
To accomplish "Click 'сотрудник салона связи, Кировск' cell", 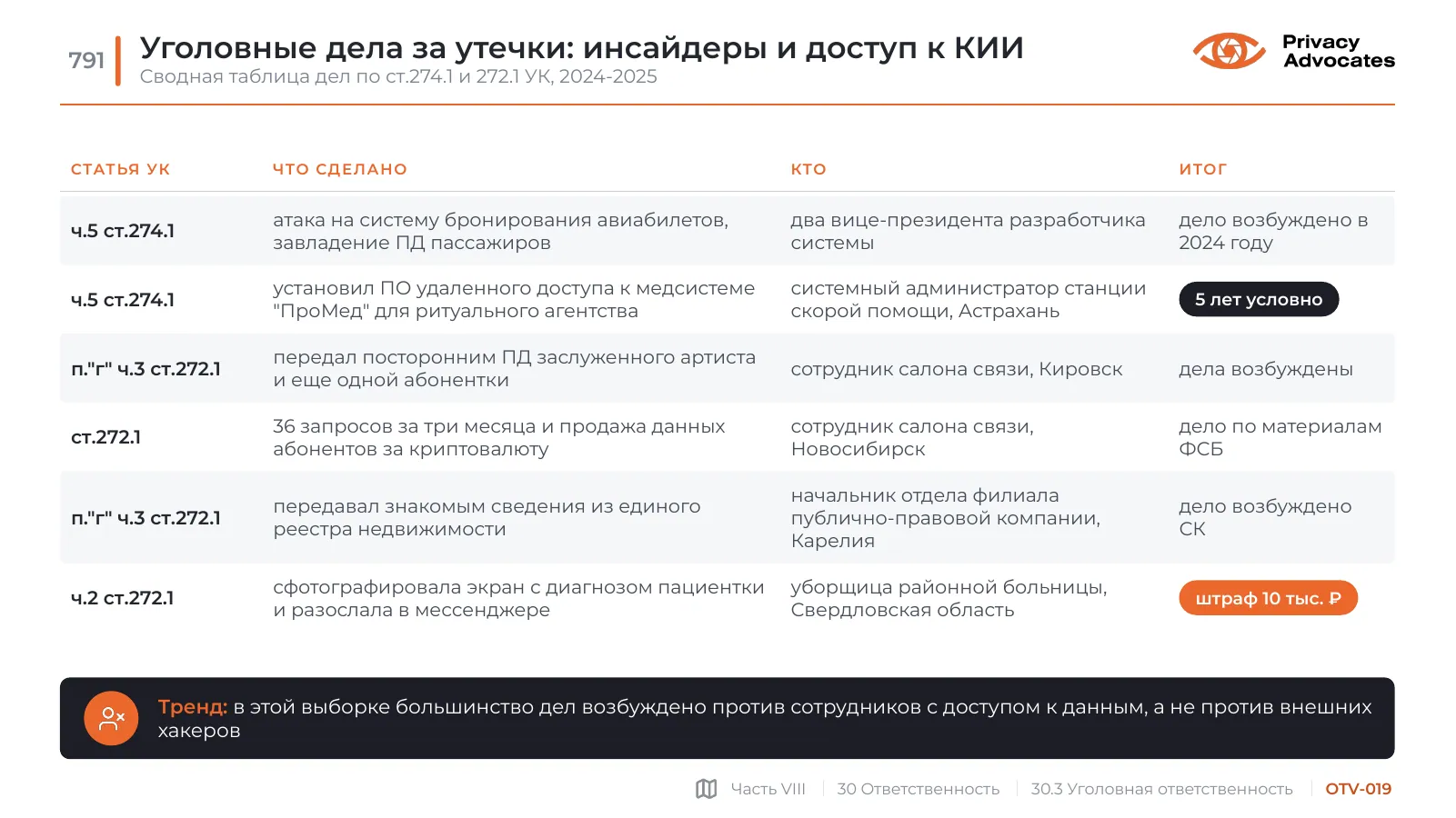I will [x=957, y=369].
